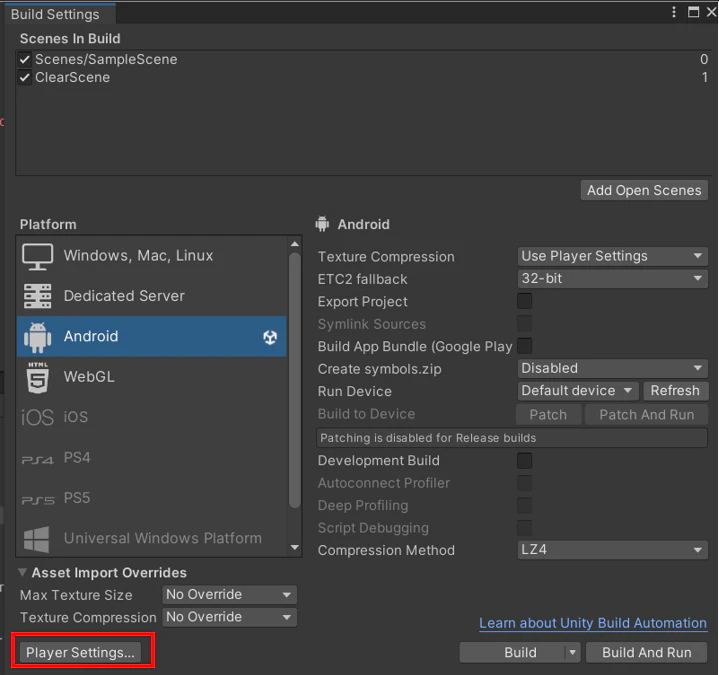Screen dimensions: 719x675
Task: Open the Compression Method LZ4 dropdown
Action: click(x=612, y=550)
